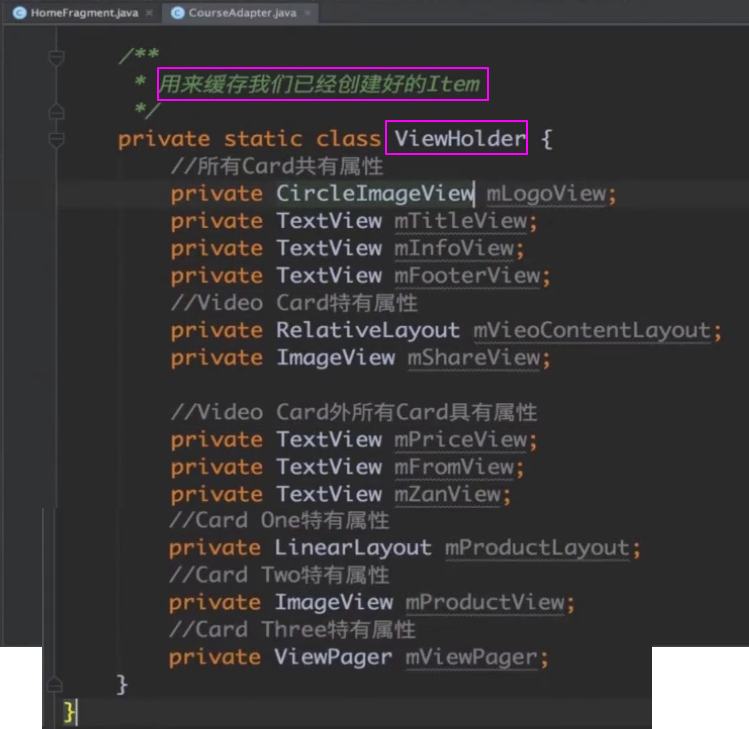Place cursor on the ViewHolder class name
The width and height of the screenshot is (749, 729).
[460, 139]
